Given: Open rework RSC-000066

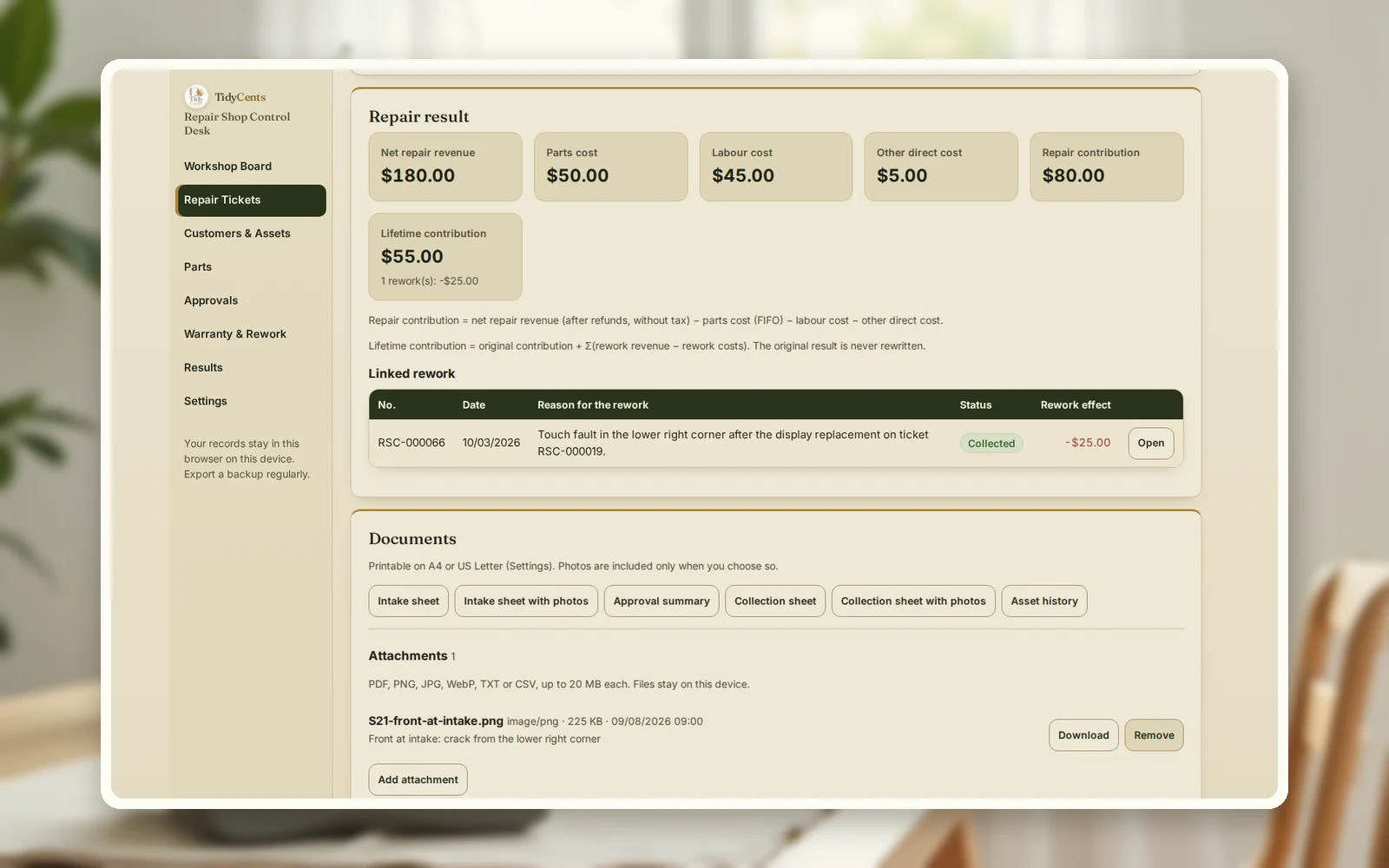Looking at the screenshot, I should pyautogui.click(x=1151, y=443).
